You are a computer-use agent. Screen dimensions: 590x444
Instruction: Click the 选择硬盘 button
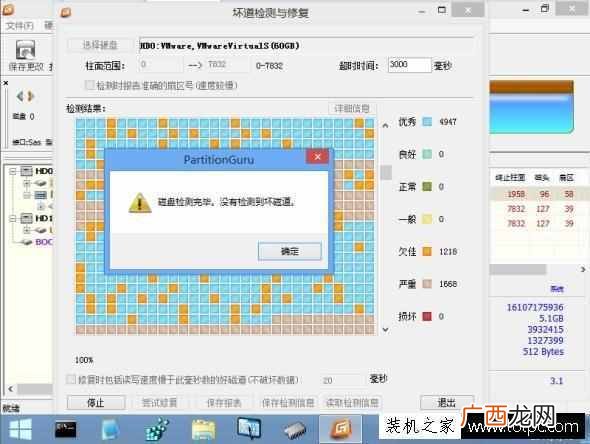(x=100, y=46)
